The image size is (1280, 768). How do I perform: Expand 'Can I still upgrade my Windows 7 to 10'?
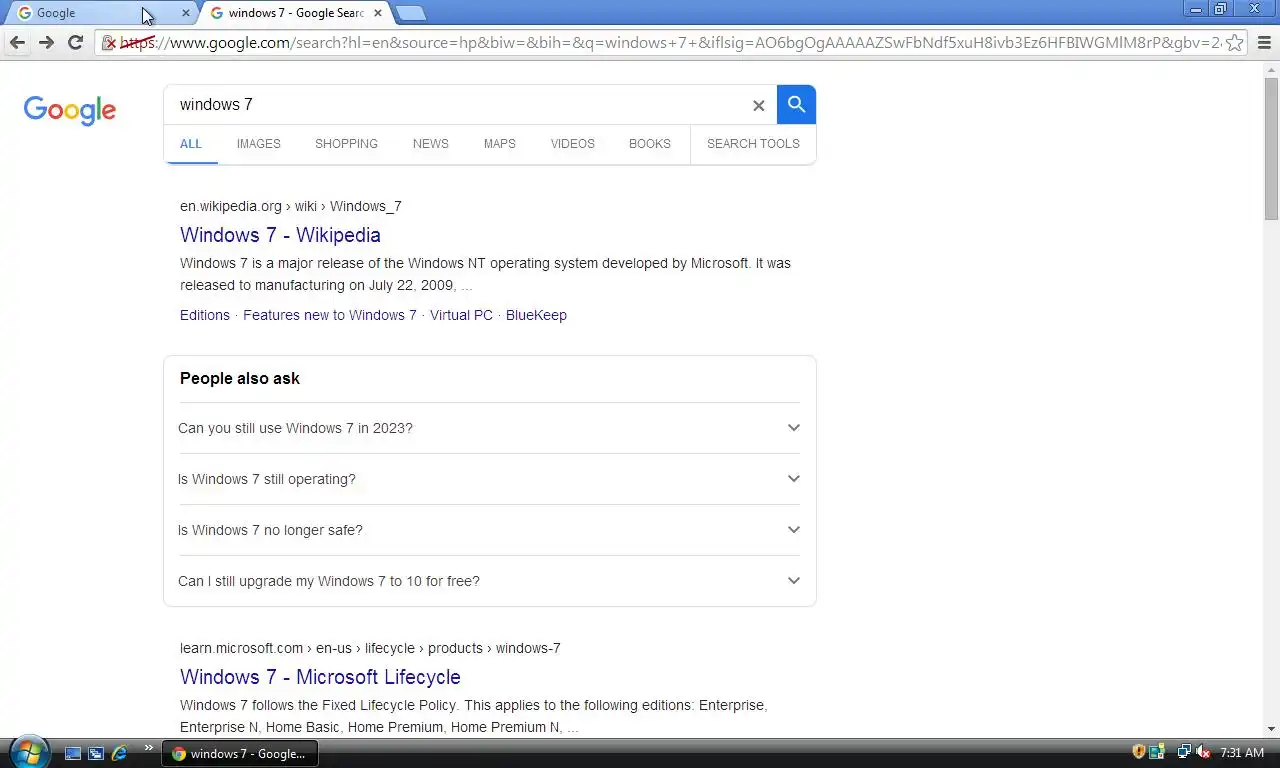click(x=490, y=581)
